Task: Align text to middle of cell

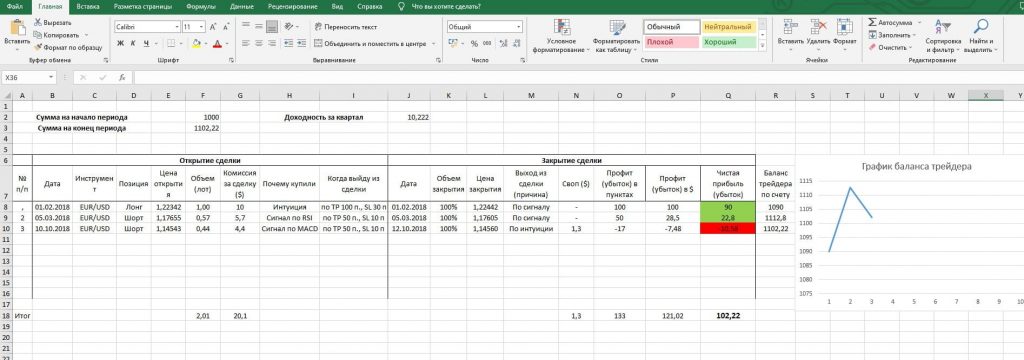Action: [259, 27]
